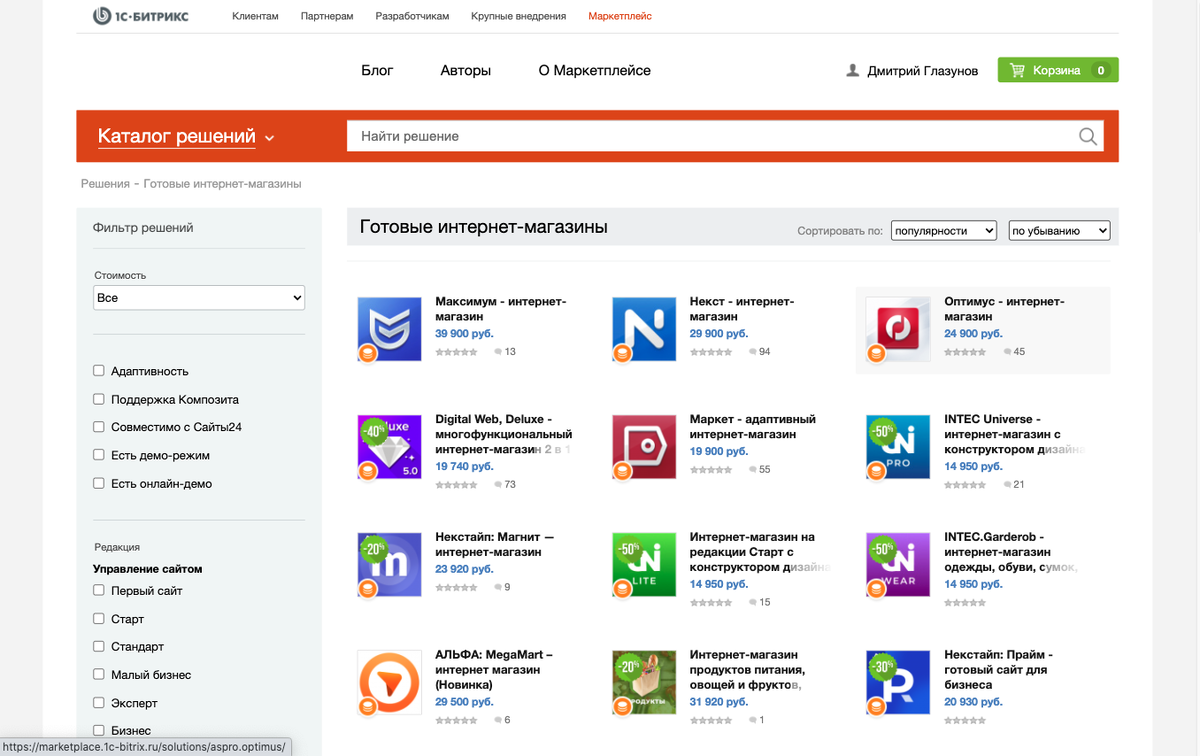Viewport: 1200px width, 756px height.
Task: Enable the Малый бизнес edition checkbox
Action: tap(99, 675)
